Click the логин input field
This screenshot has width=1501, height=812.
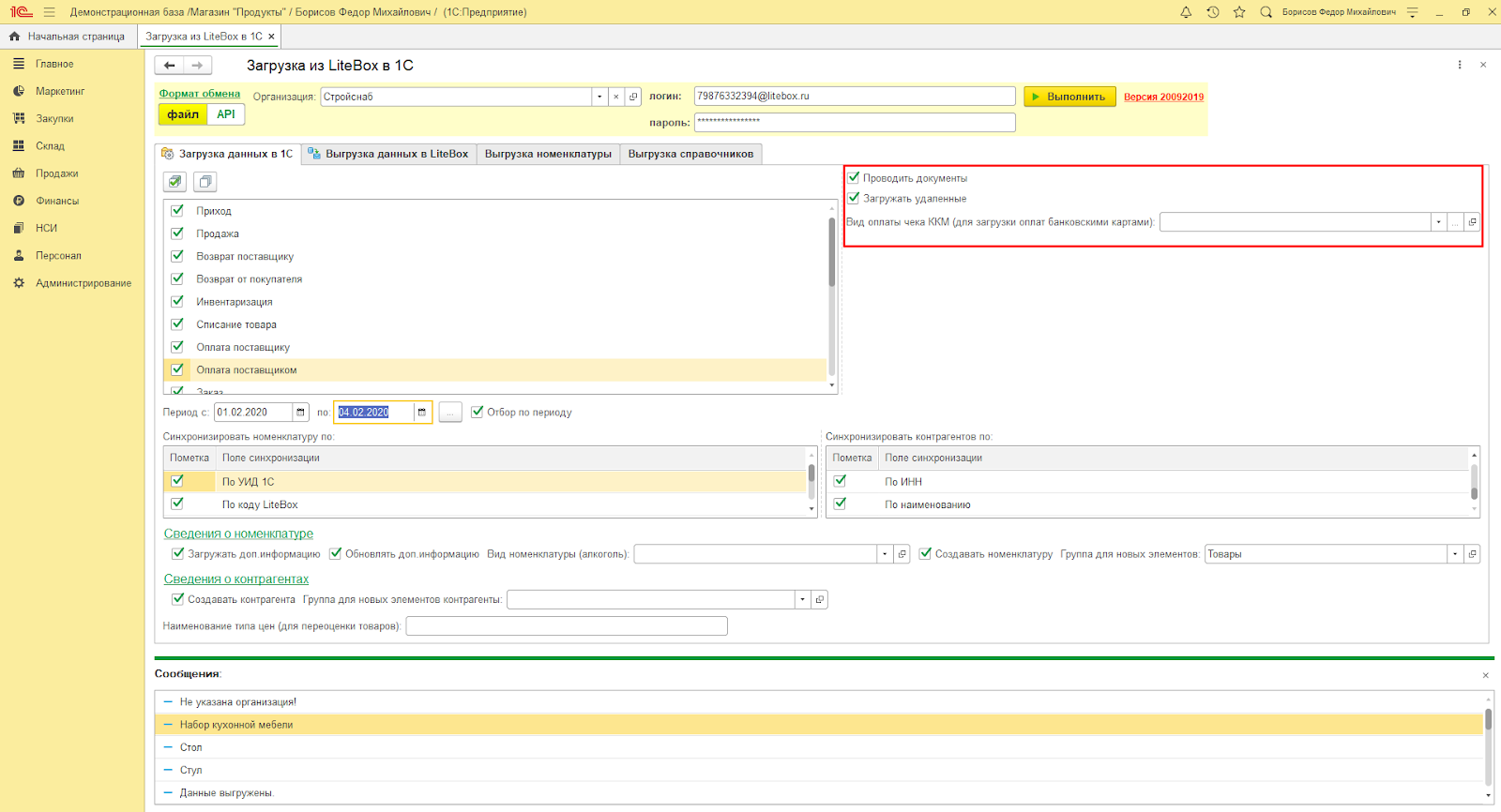855,97
